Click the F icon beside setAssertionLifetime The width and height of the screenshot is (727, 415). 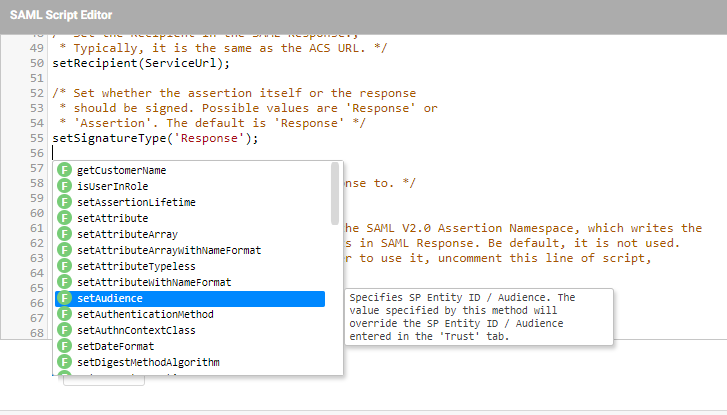[x=65, y=202]
